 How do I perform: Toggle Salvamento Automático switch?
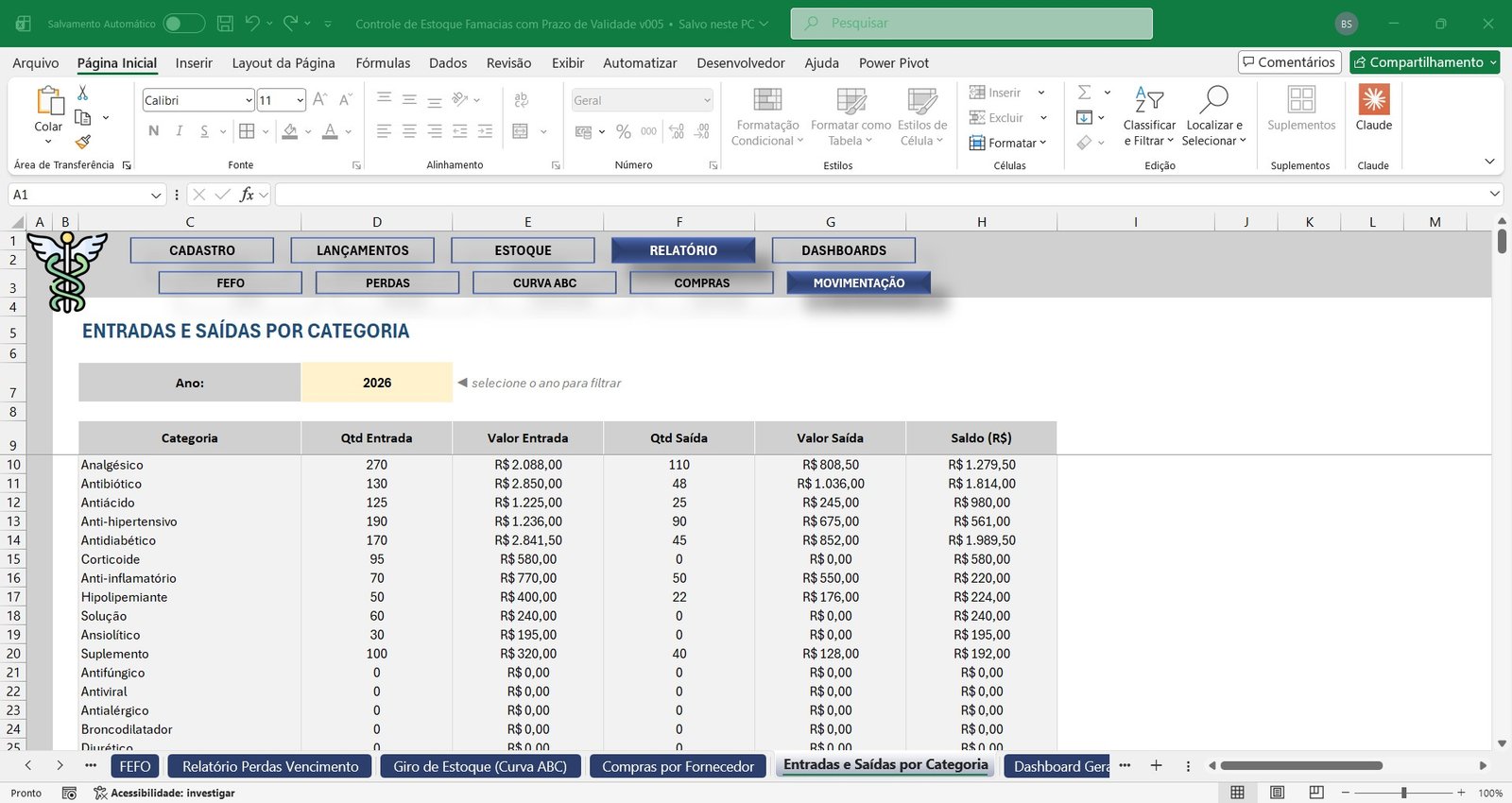click(183, 24)
